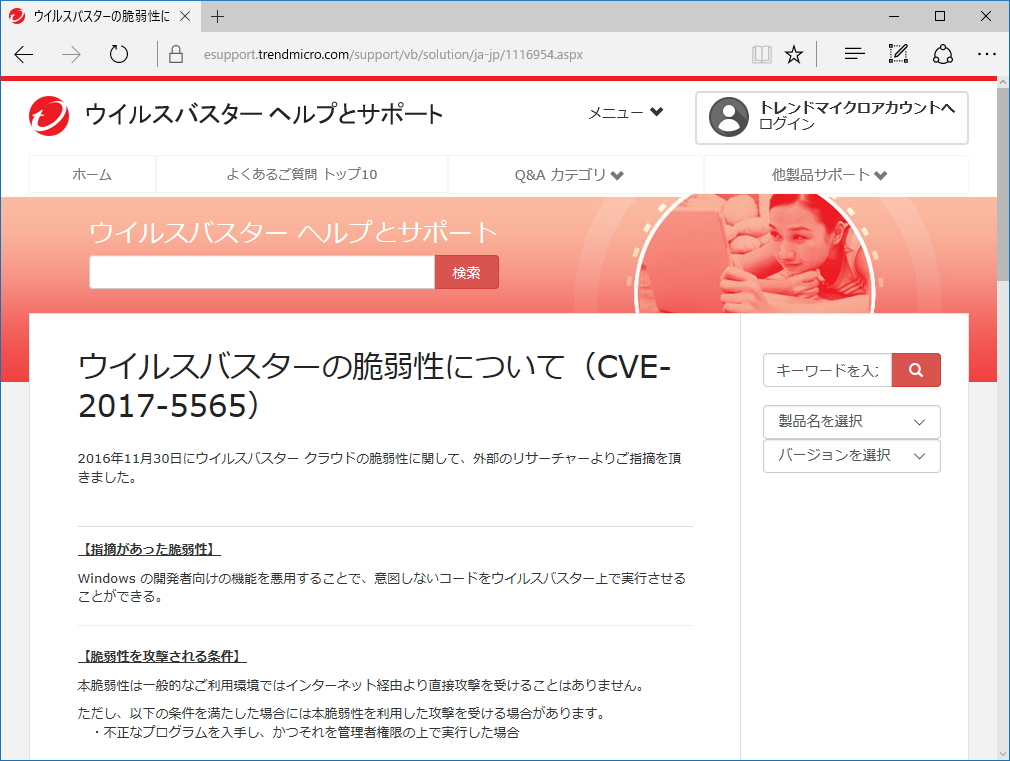Click the favorites star in the address bar
The height and width of the screenshot is (761, 1010).
pos(793,55)
